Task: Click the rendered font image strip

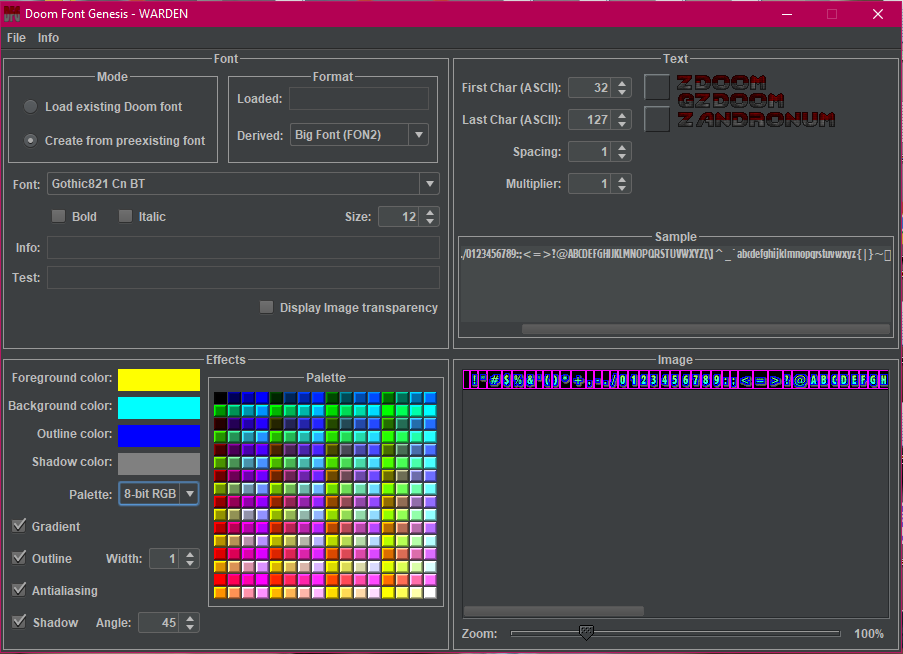Action: [x=676, y=380]
